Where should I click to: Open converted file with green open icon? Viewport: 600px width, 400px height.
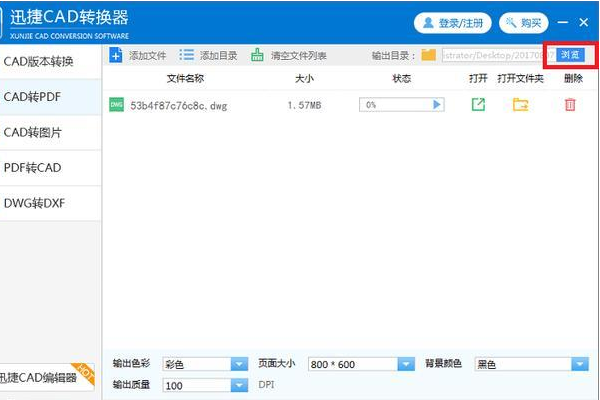[478, 104]
